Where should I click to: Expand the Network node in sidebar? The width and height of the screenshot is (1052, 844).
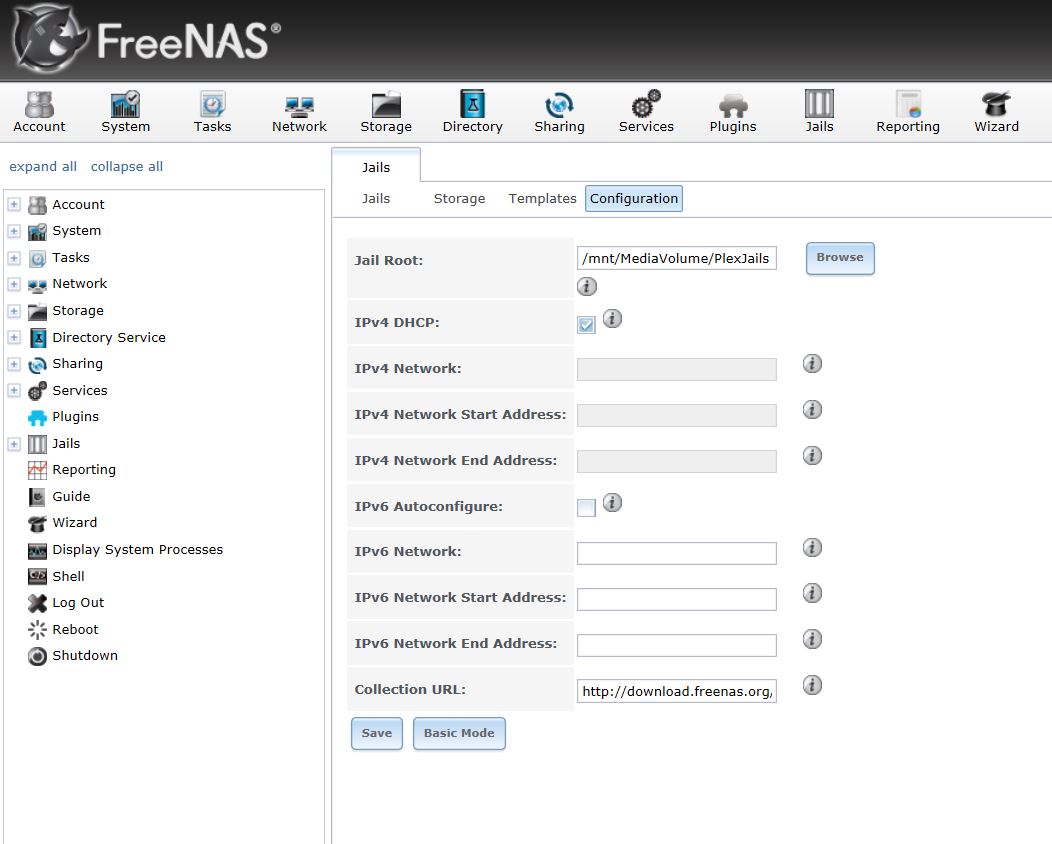tap(14, 284)
